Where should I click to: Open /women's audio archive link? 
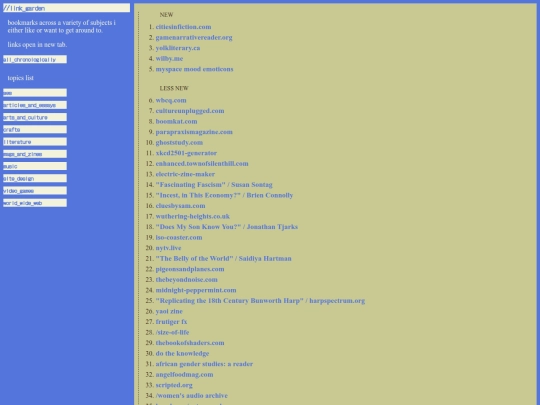point(191,396)
